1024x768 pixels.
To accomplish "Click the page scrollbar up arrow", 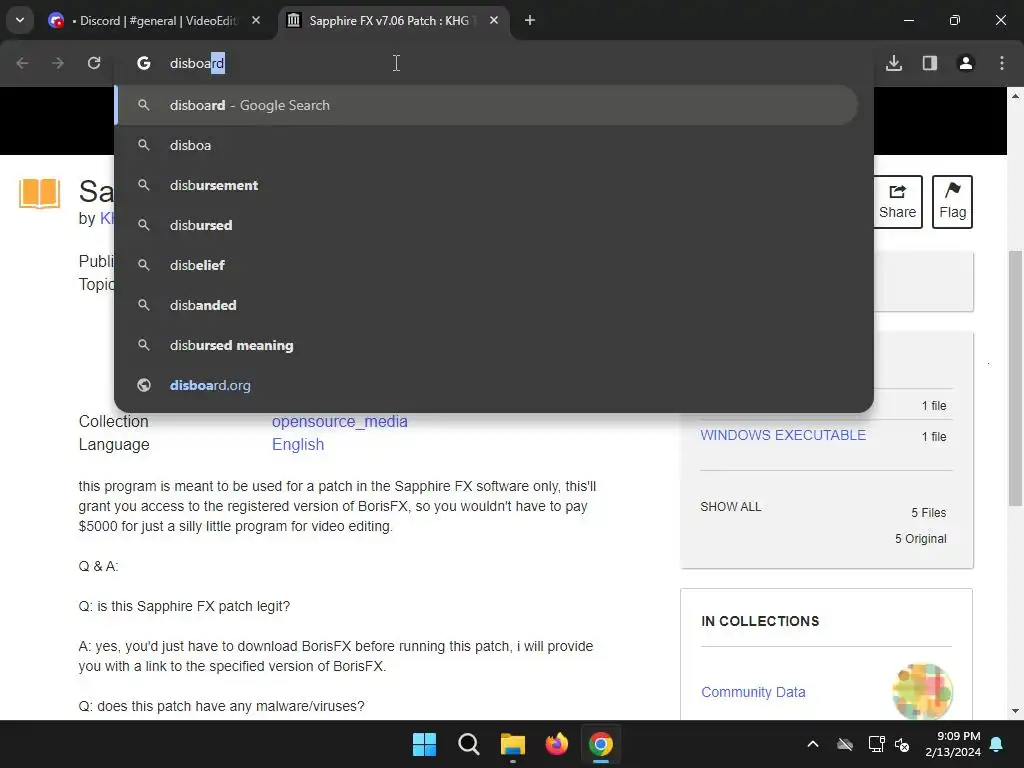I will coord(1016,95).
